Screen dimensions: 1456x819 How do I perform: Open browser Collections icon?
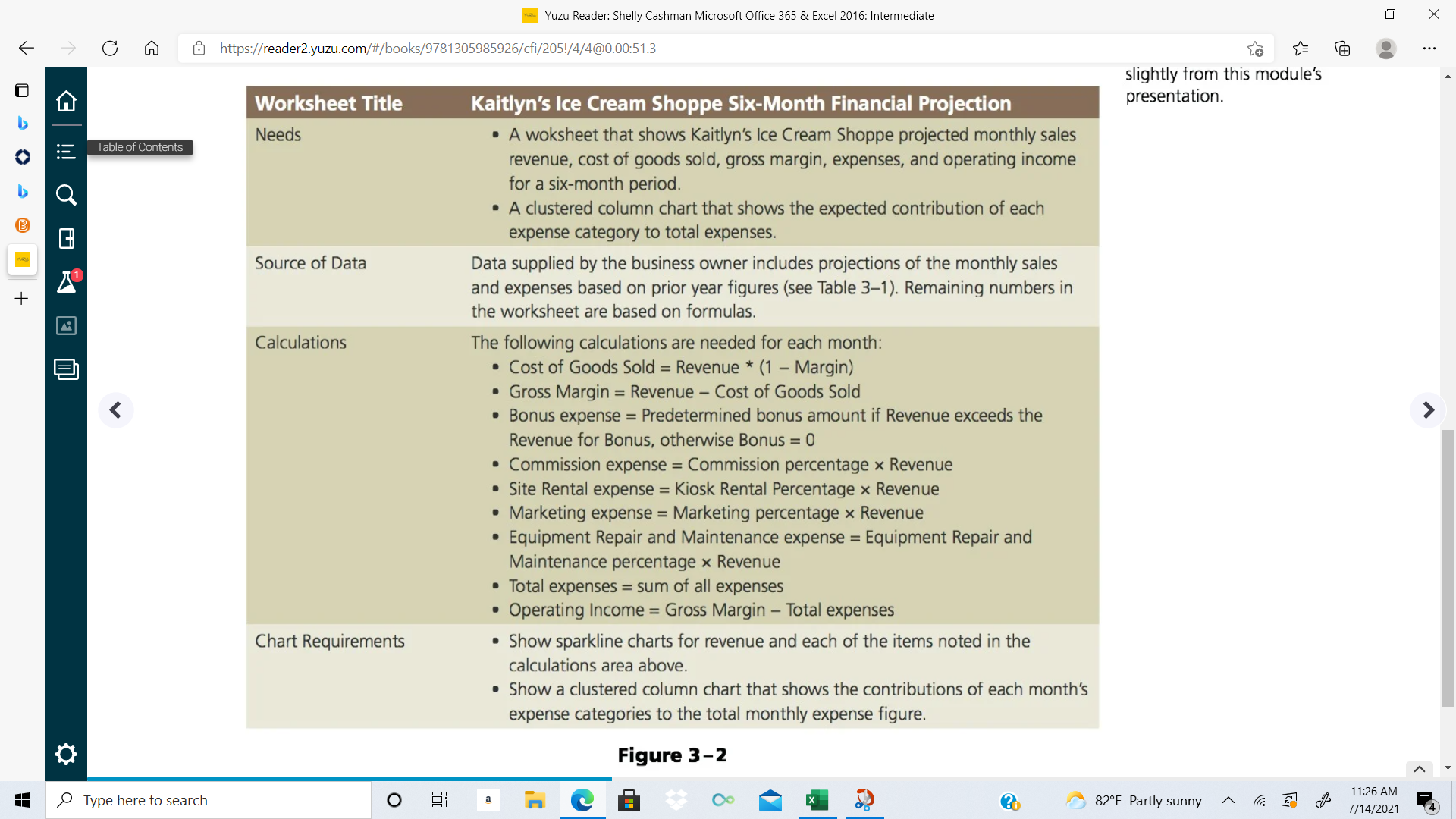pos(1342,49)
